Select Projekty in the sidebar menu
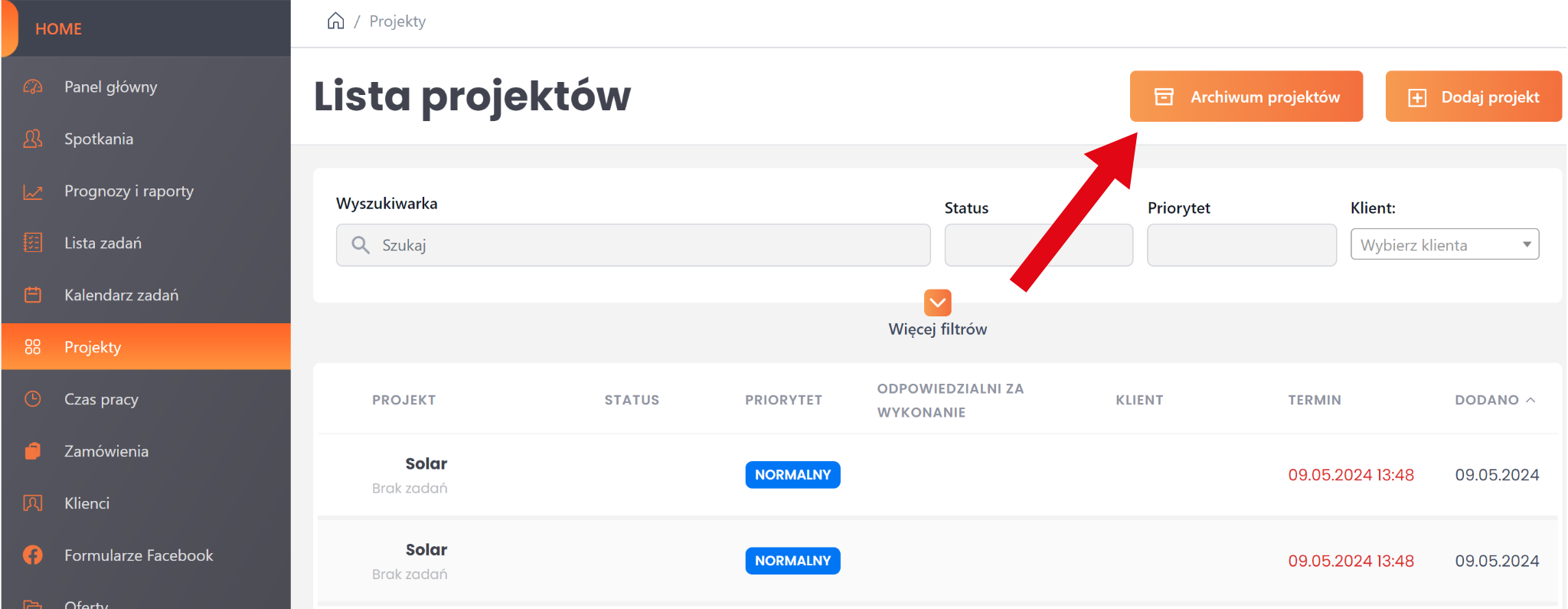This screenshot has height=609, width=1568. pyautogui.click(x=93, y=347)
